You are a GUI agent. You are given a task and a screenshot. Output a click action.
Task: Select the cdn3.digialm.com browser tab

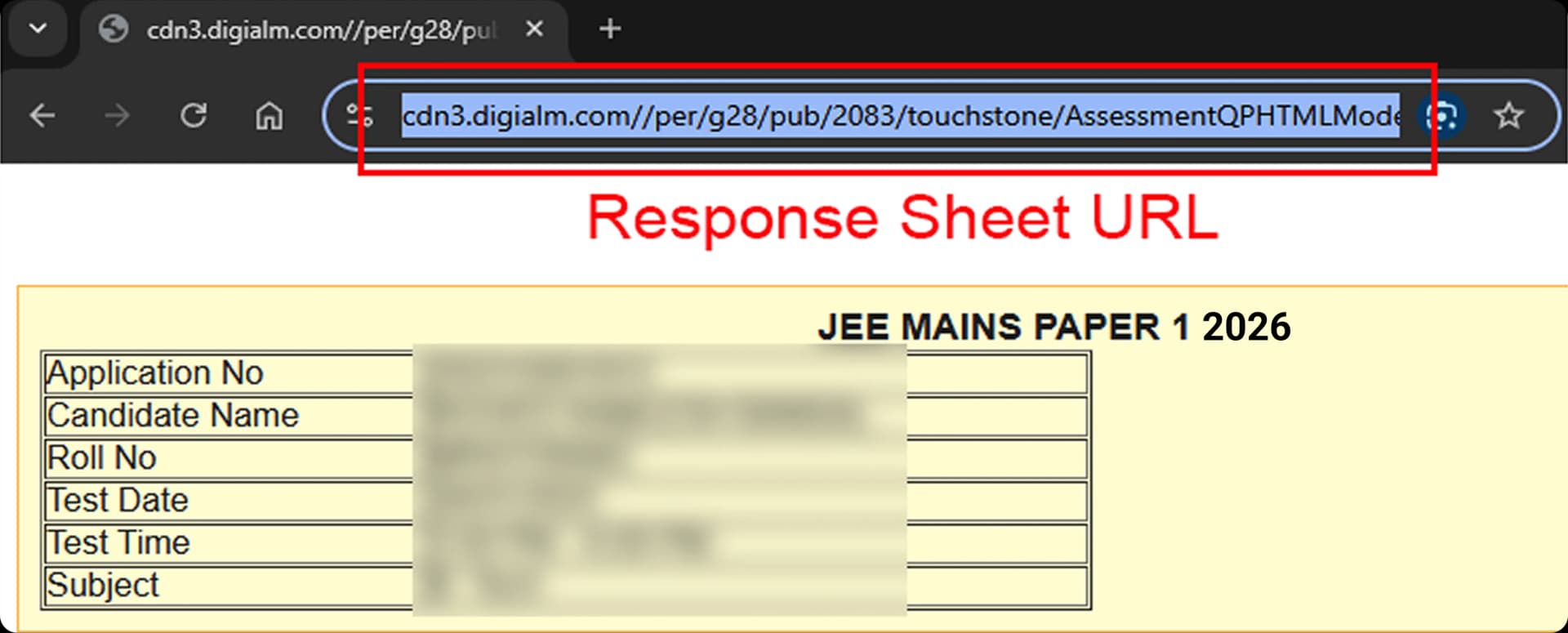(x=324, y=30)
